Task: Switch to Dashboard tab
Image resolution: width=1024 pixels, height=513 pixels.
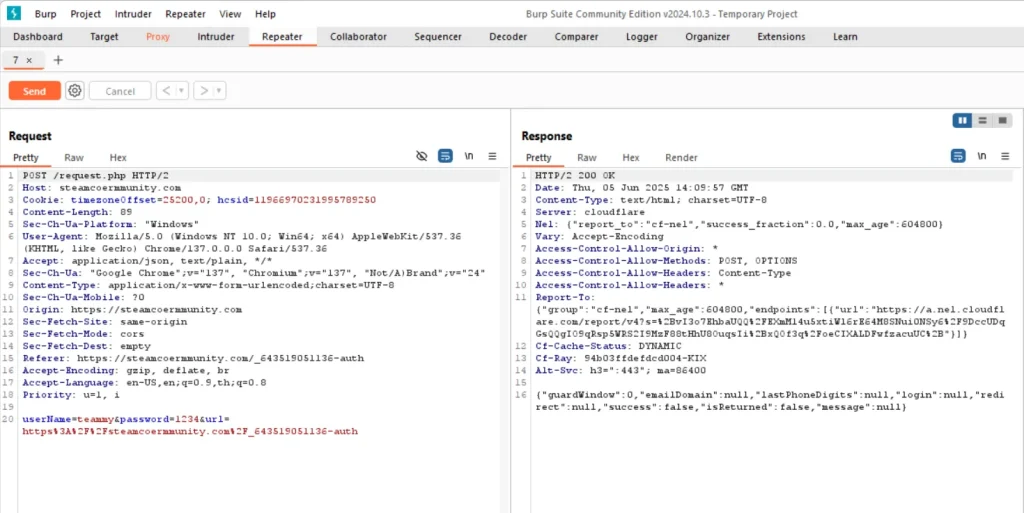Action: 38,37
